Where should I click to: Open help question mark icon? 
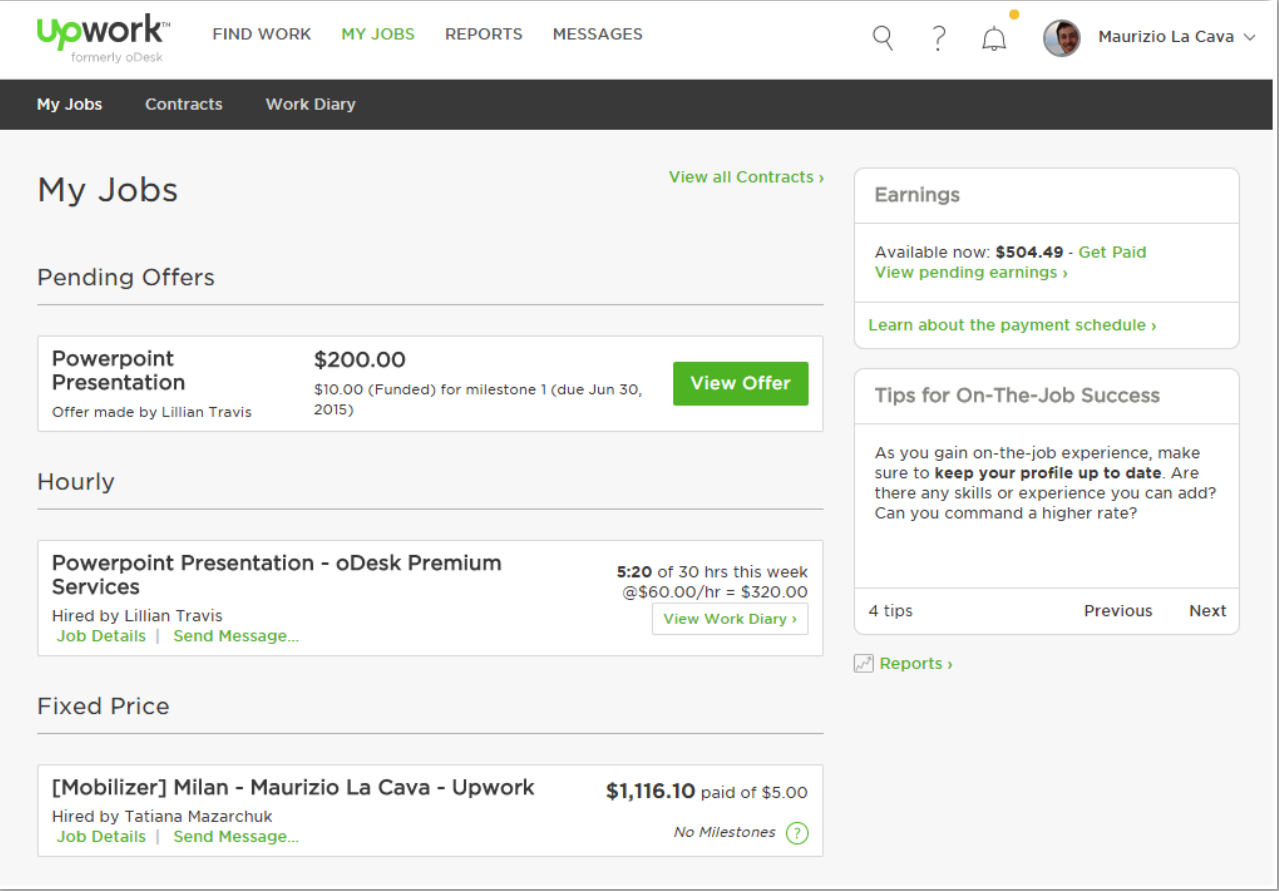938,38
